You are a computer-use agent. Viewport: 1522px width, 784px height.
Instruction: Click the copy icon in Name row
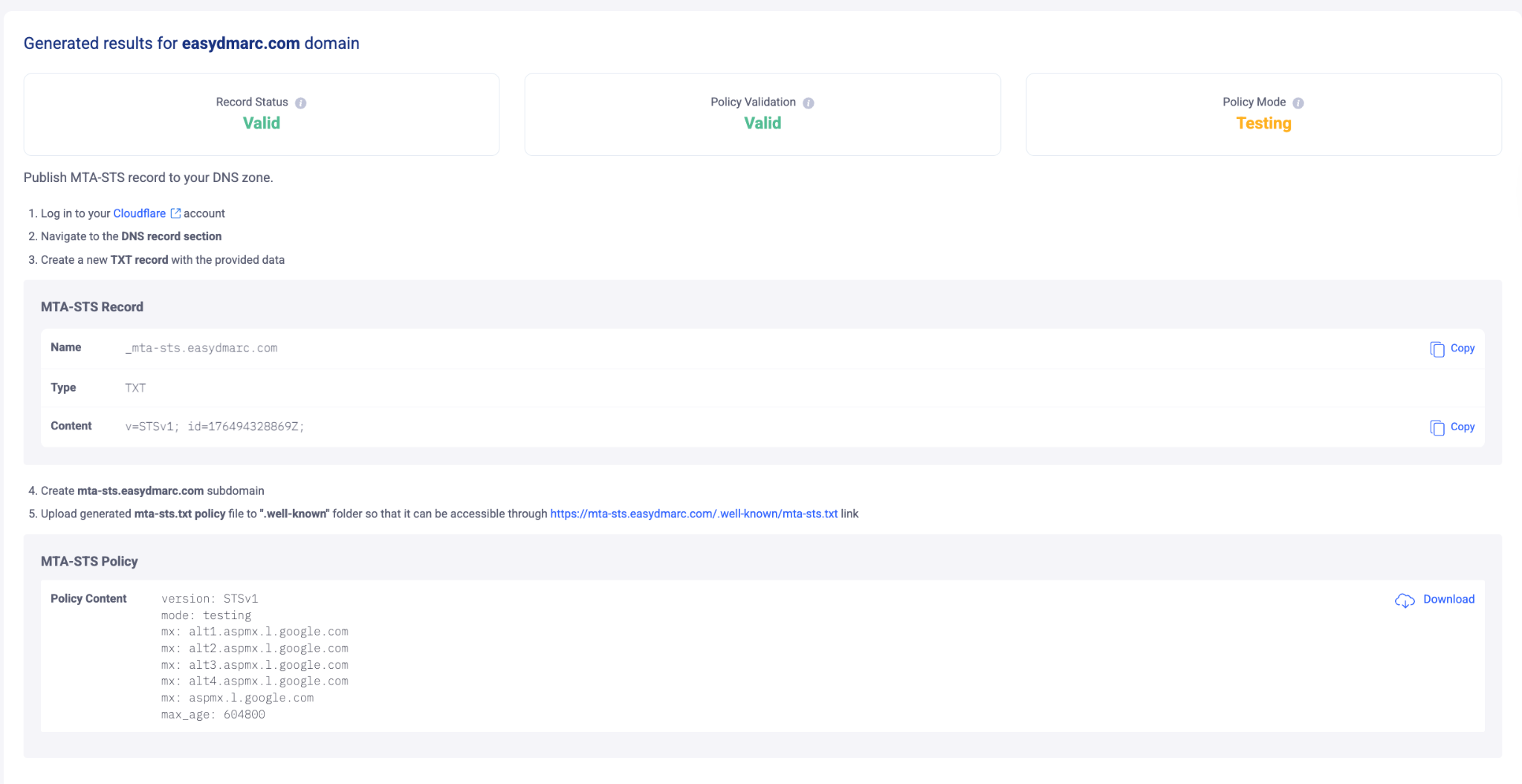point(1437,349)
